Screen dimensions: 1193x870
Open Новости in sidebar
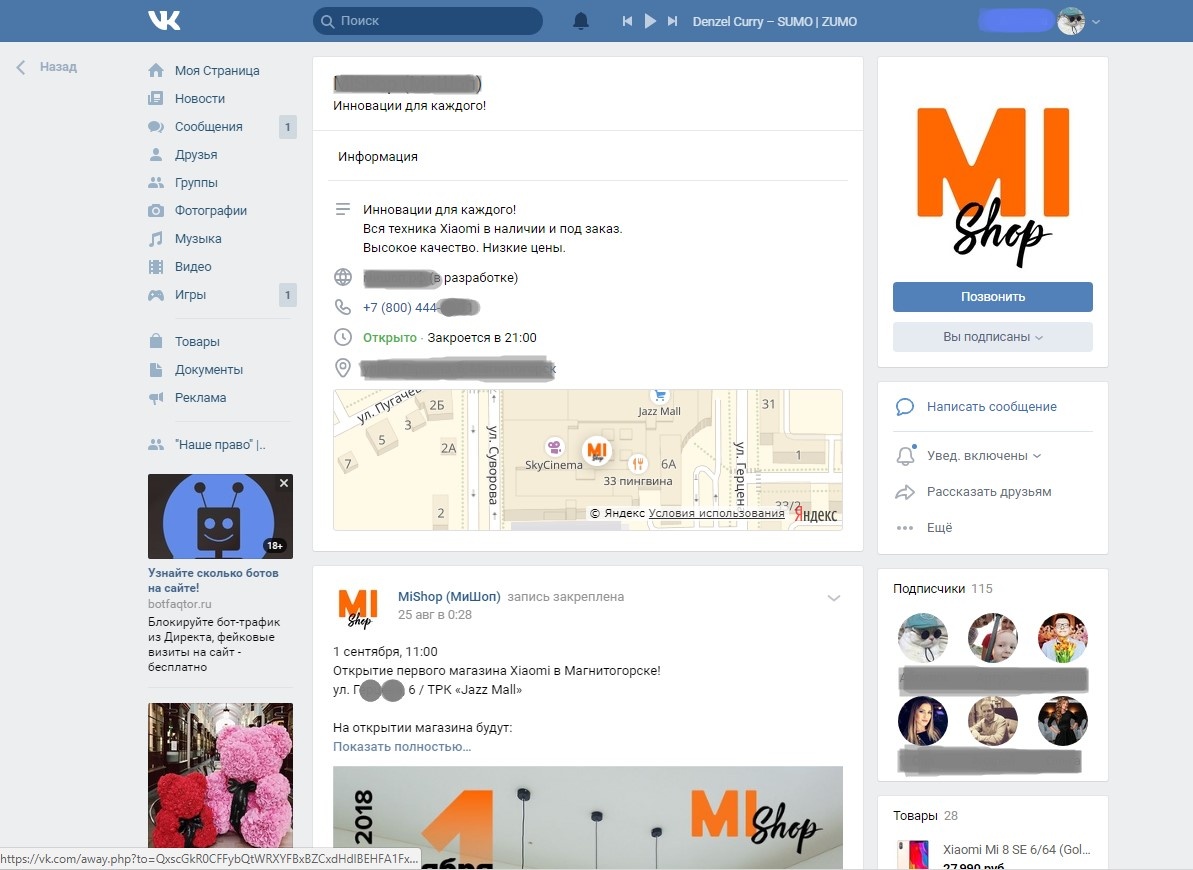pyautogui.click(x=199, y=99)
